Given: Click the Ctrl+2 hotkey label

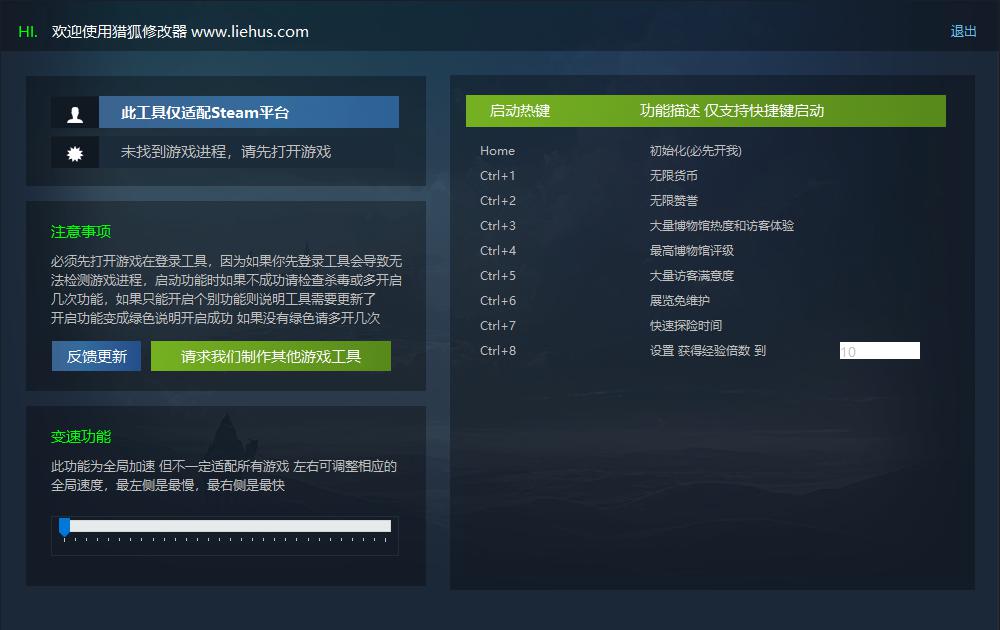Looking at the screenshot, I should [497, 201].
